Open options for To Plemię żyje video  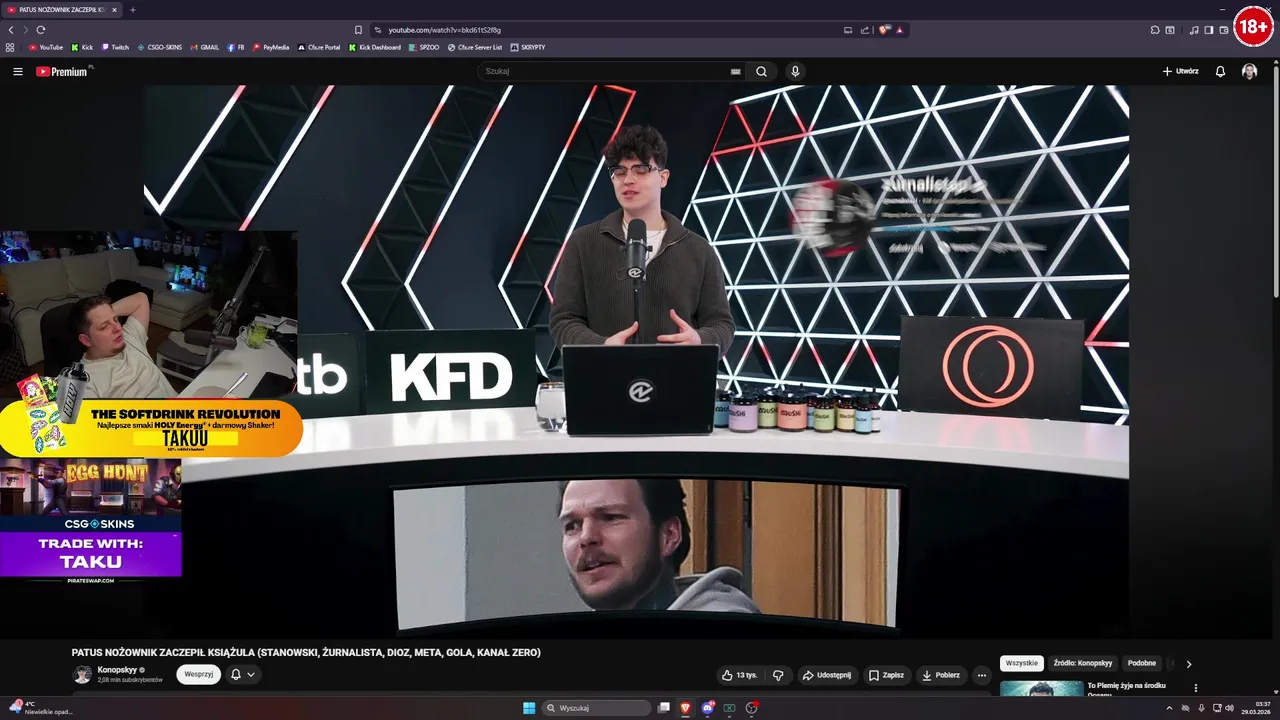1195,688
